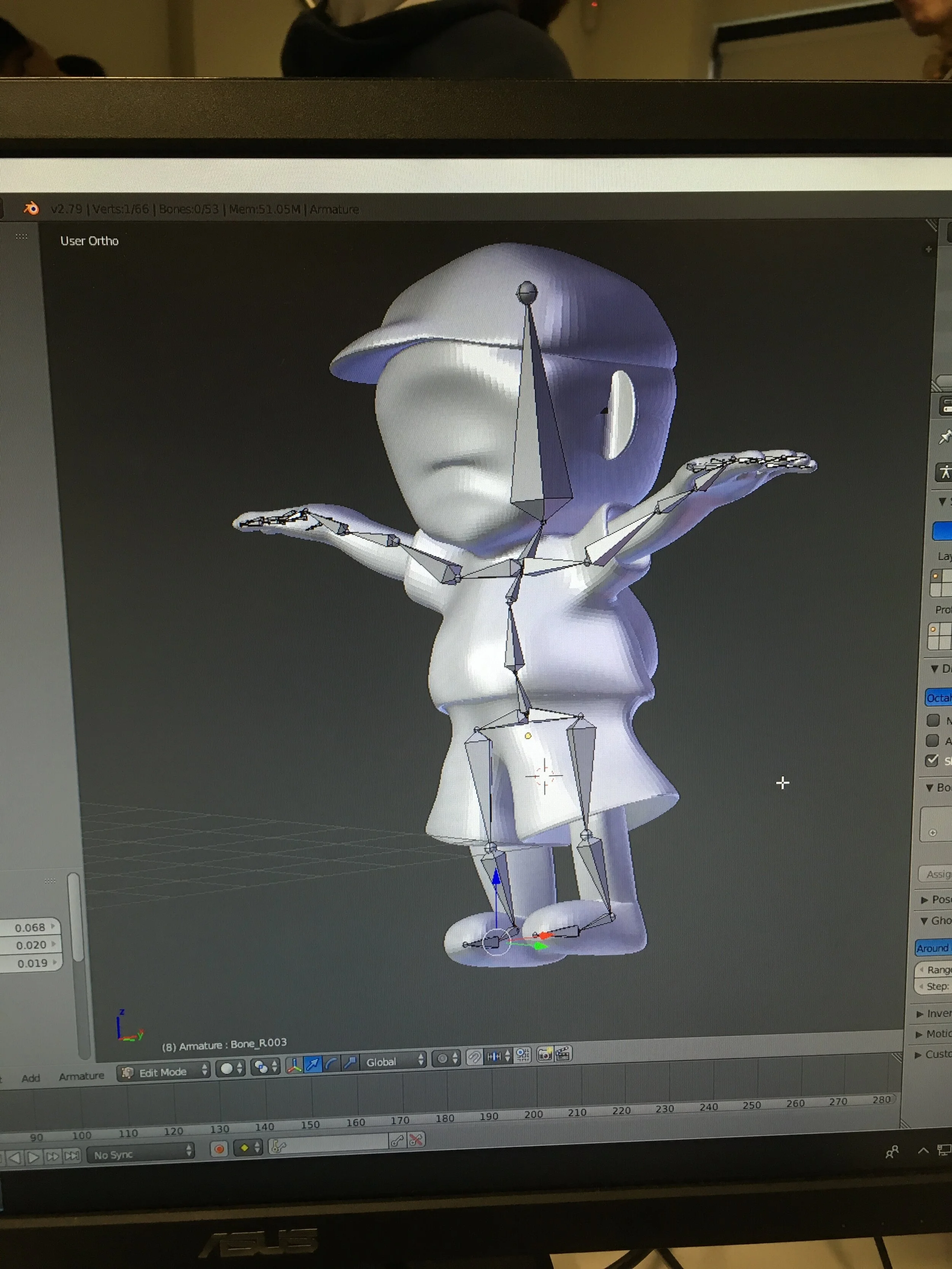952x1269 pixels.
Task: Select the rotate manipulator arc icon
Action: 332,1064
